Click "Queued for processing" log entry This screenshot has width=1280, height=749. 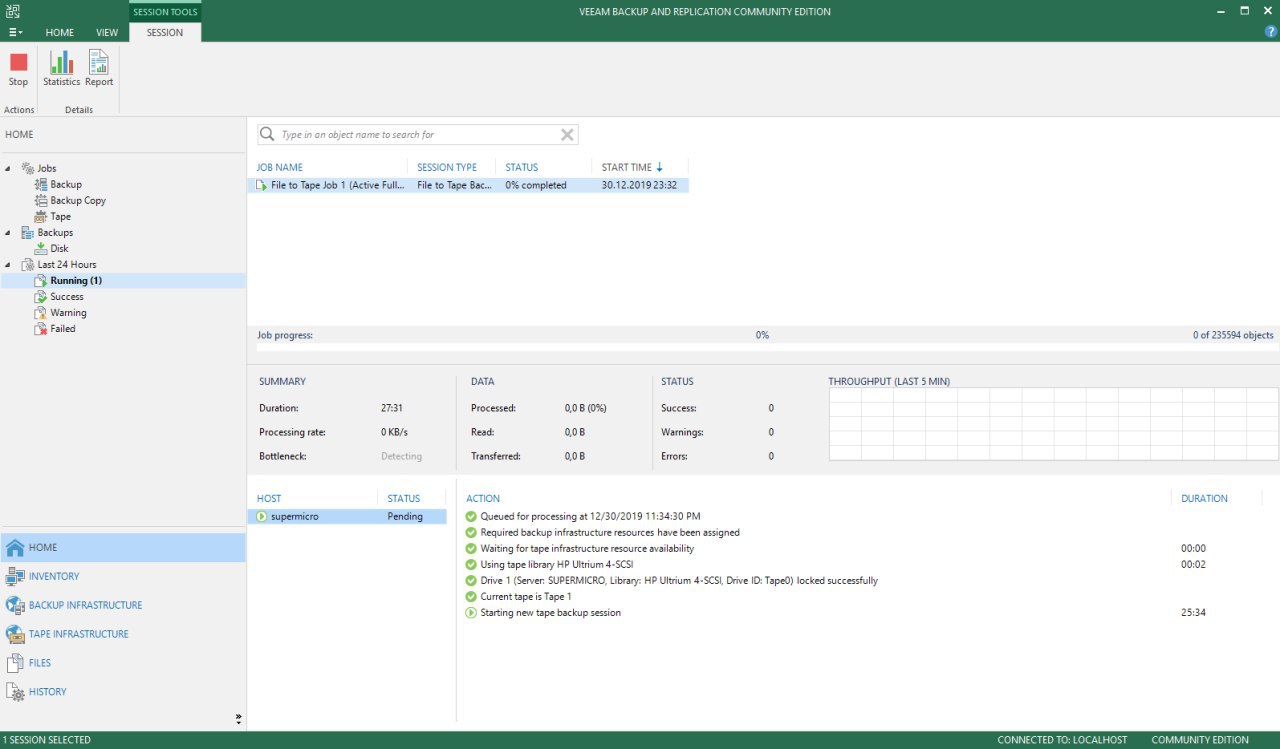tap(590, 516)
